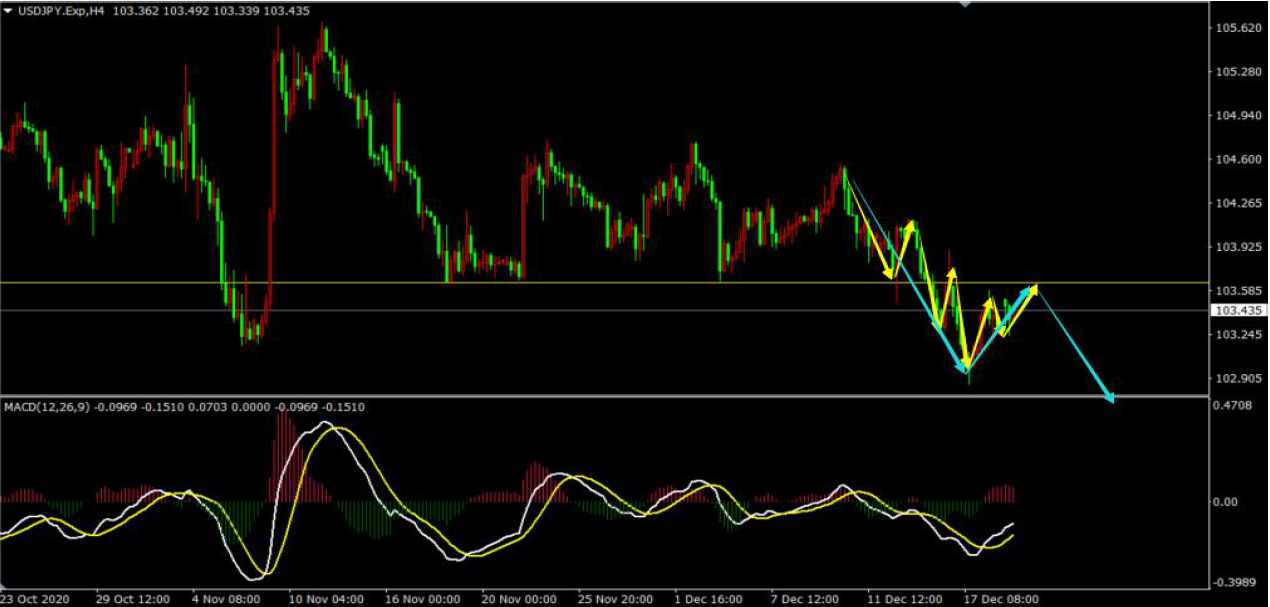Click the 105.620 price scale label

click(1237, 28)
